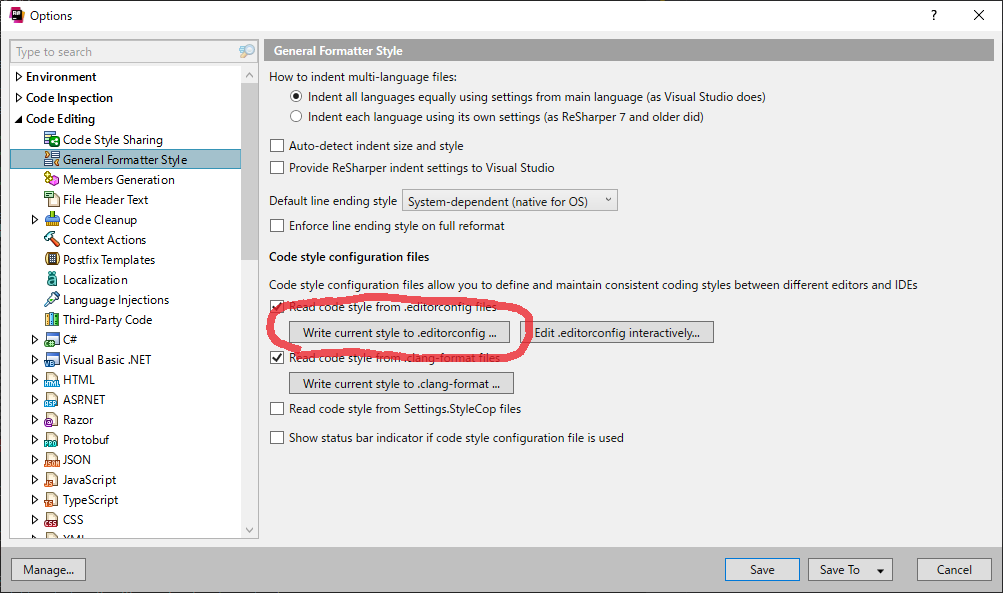Click the tree scrollbar up arrow
The width and height of the screenshot is (1003, 593).
[249, 75]
